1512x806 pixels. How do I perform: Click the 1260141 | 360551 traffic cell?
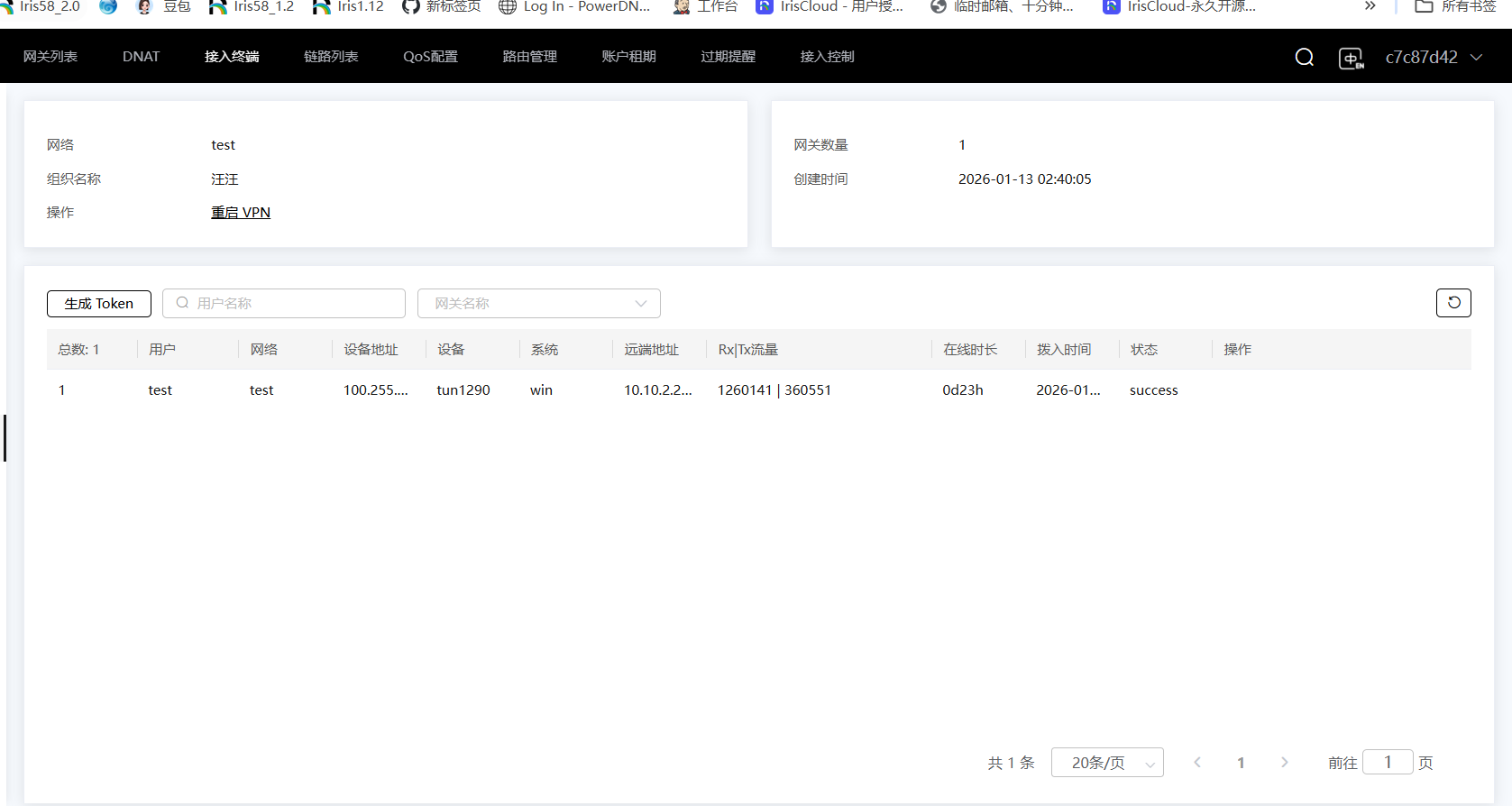click(774, 390)
